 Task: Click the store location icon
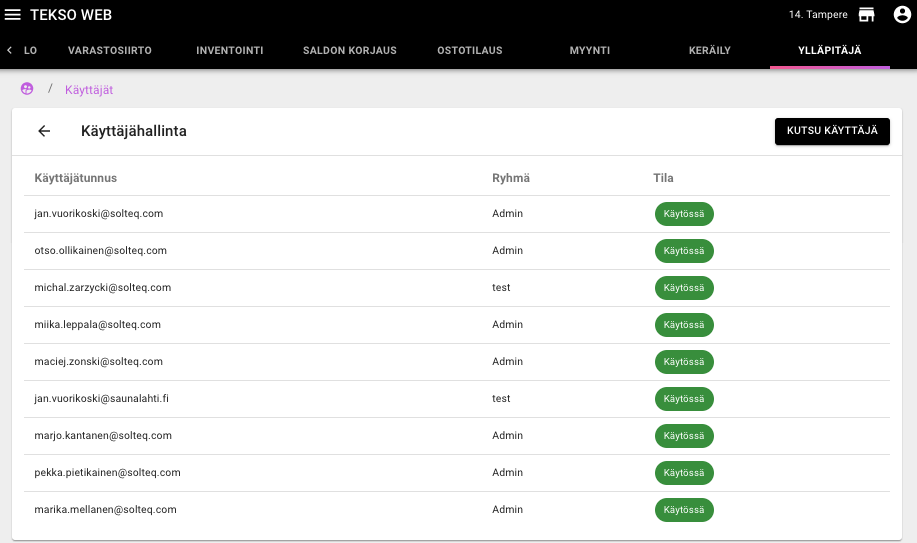866,15
